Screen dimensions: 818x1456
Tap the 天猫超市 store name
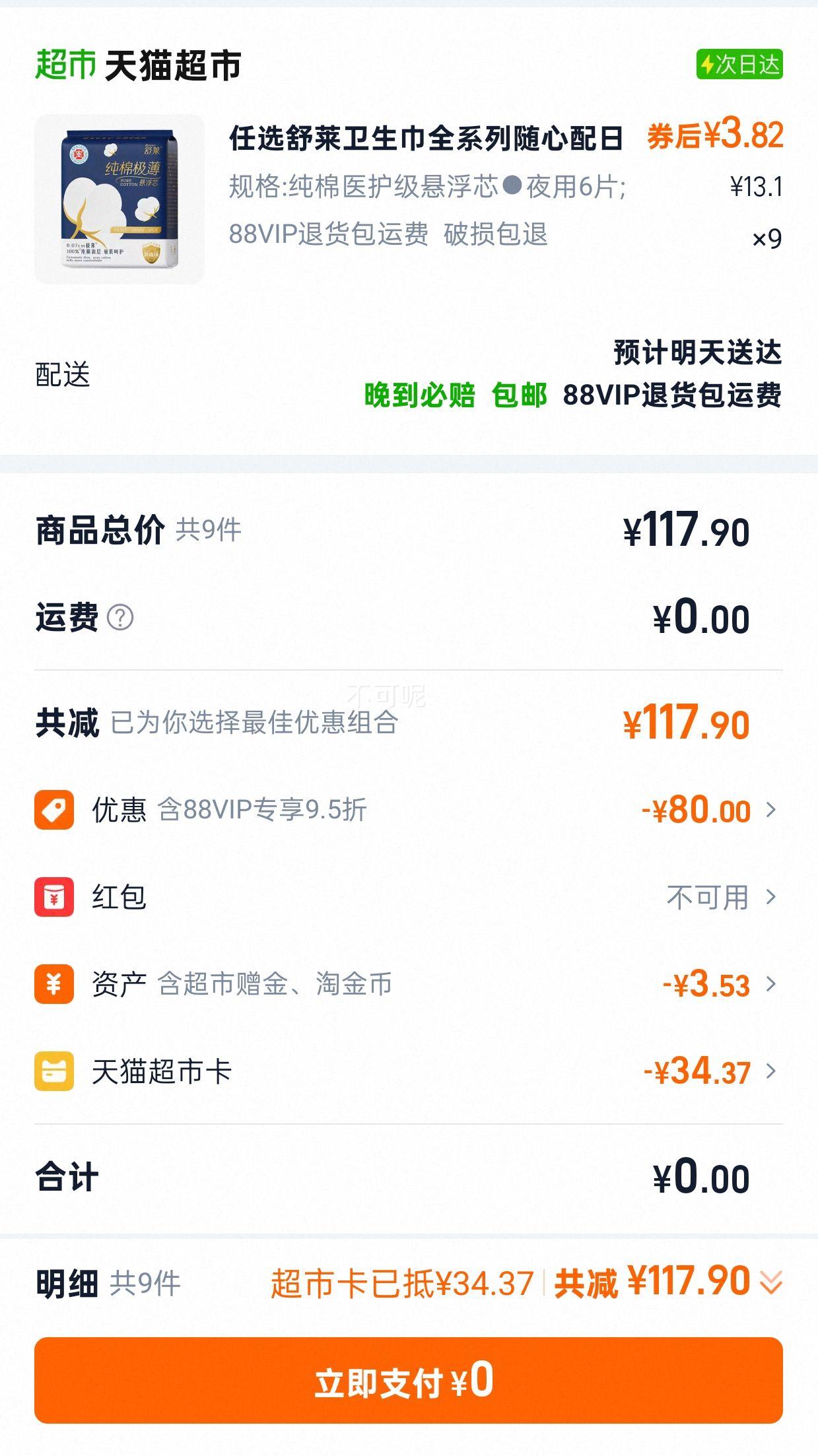pyautogui.click(x=173, y=65)
